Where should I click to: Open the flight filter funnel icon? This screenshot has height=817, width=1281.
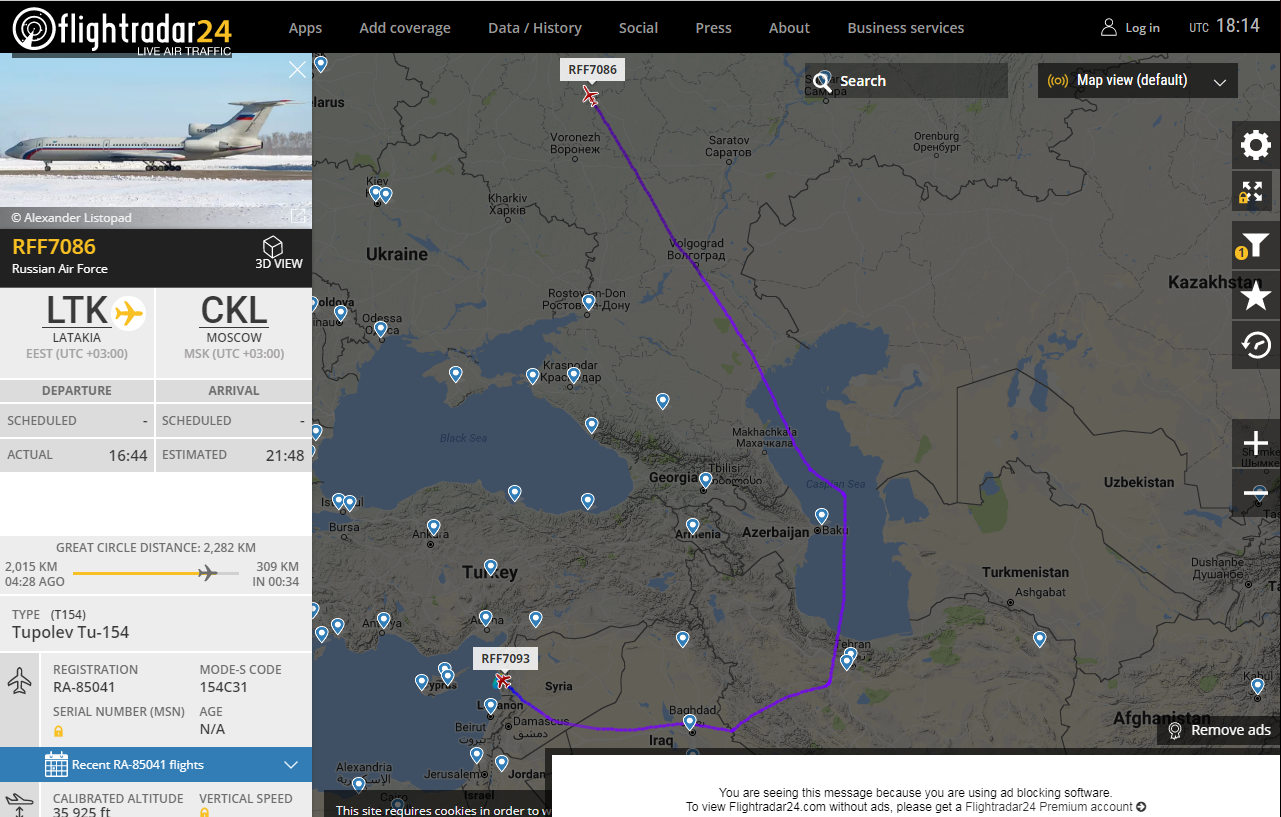click(1255, 245)
